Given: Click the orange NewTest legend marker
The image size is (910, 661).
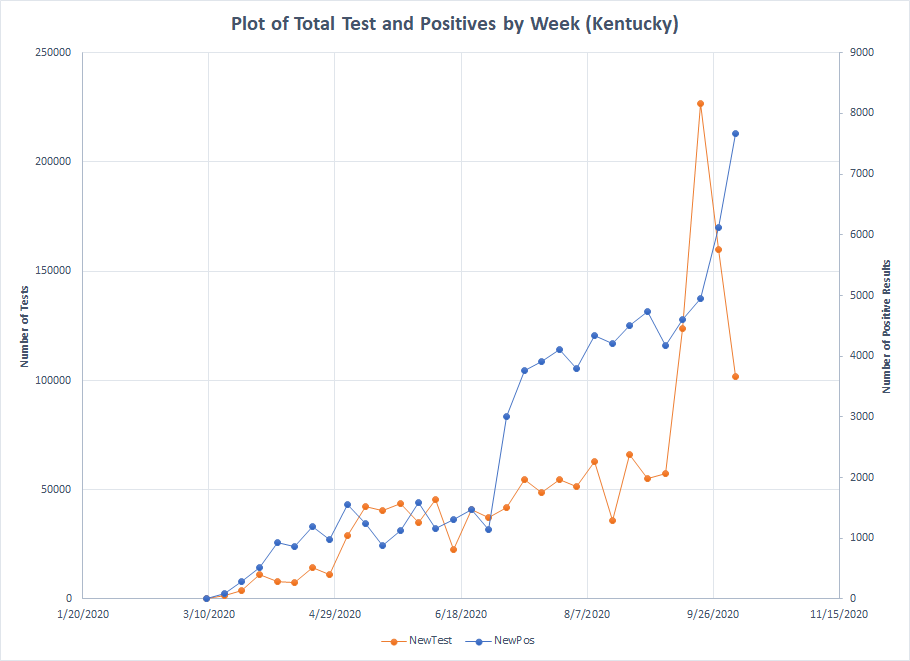Looking at the screenshot, I should tap(395, 640).
